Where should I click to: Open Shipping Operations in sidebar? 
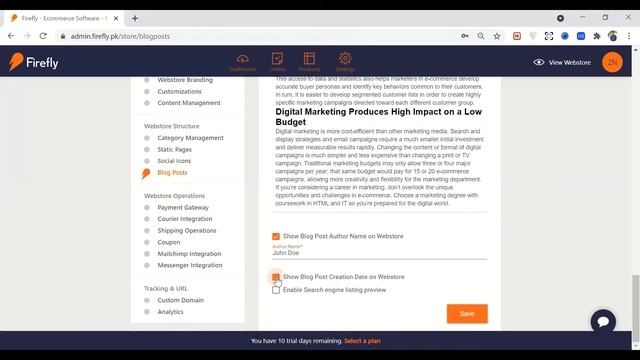pos(187,231)
